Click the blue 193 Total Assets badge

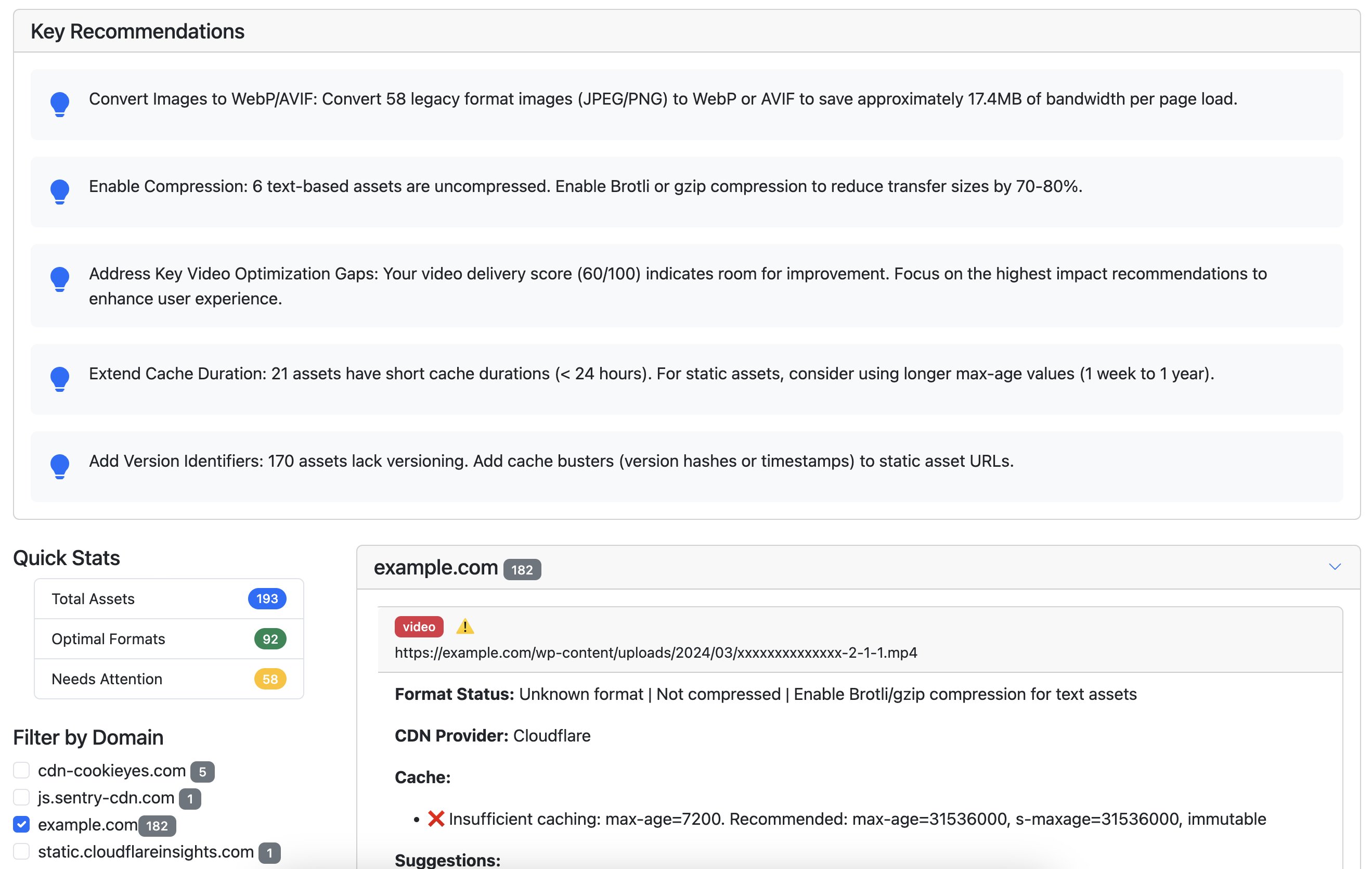point(266,599)
